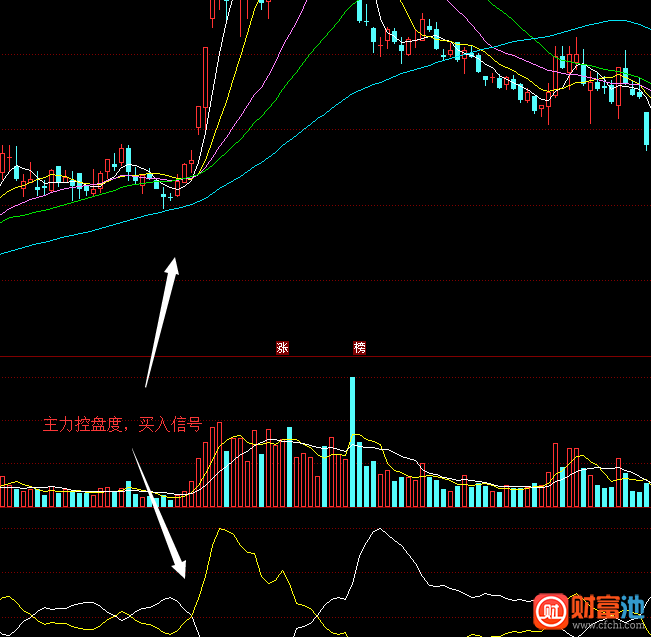Select the tallest cyan volume bar
The width and height of the screenshot is (651, 637).
(352, 442)
